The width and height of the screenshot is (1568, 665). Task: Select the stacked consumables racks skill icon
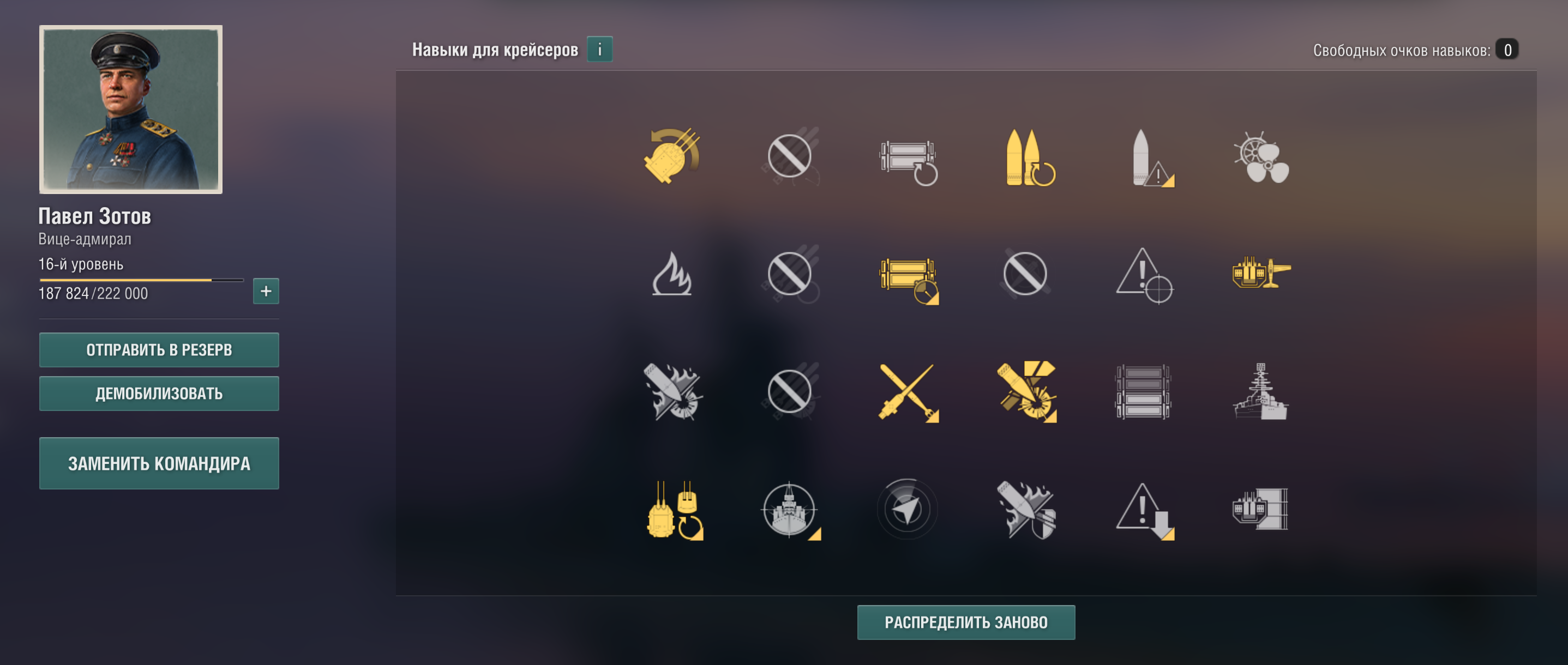(1143, 392)
